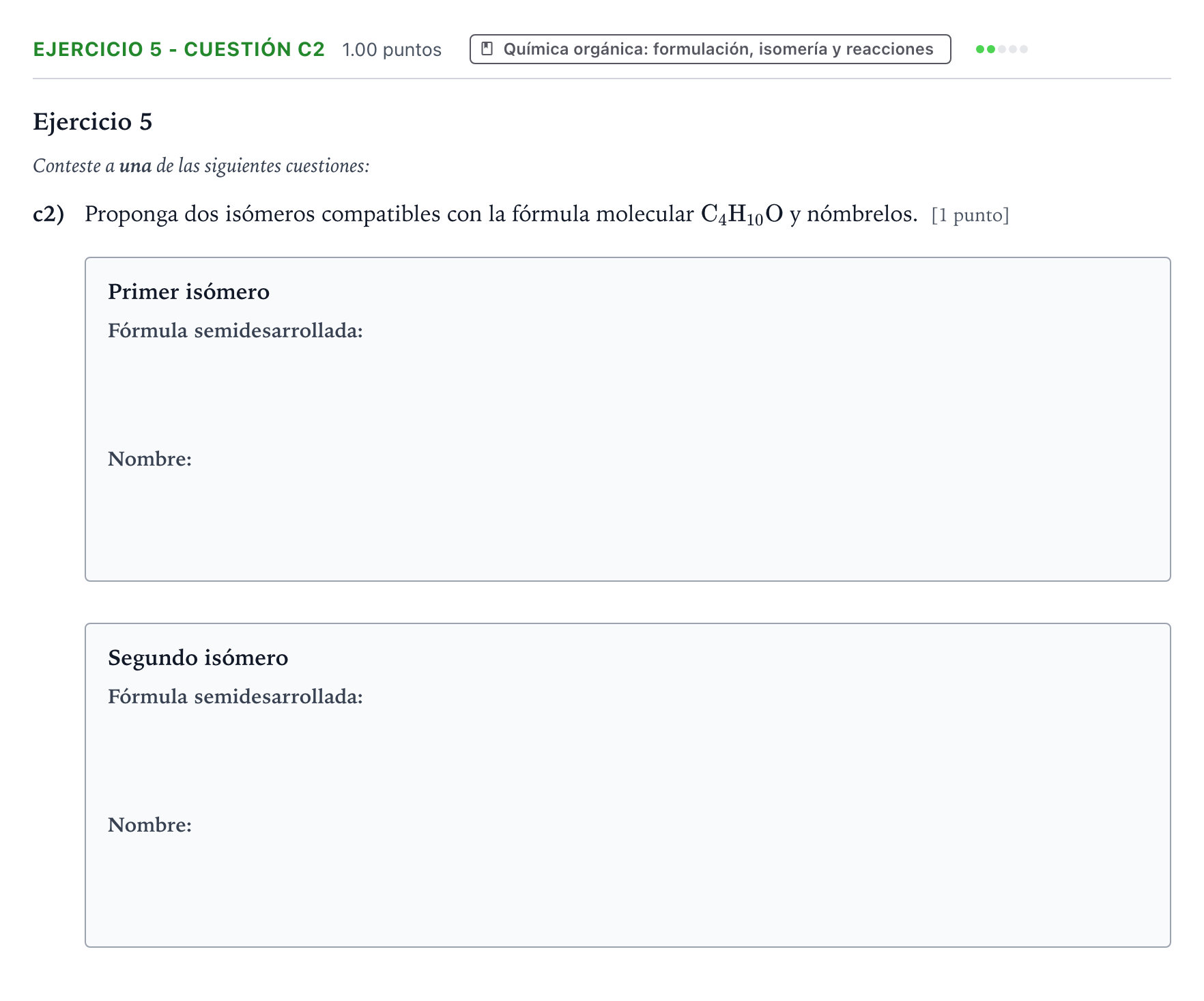Image resolution: width=1204 pixels, height=1001 pixels.
Task: Click the Ejercicio 5 title
Action: [x=93, y=122]
